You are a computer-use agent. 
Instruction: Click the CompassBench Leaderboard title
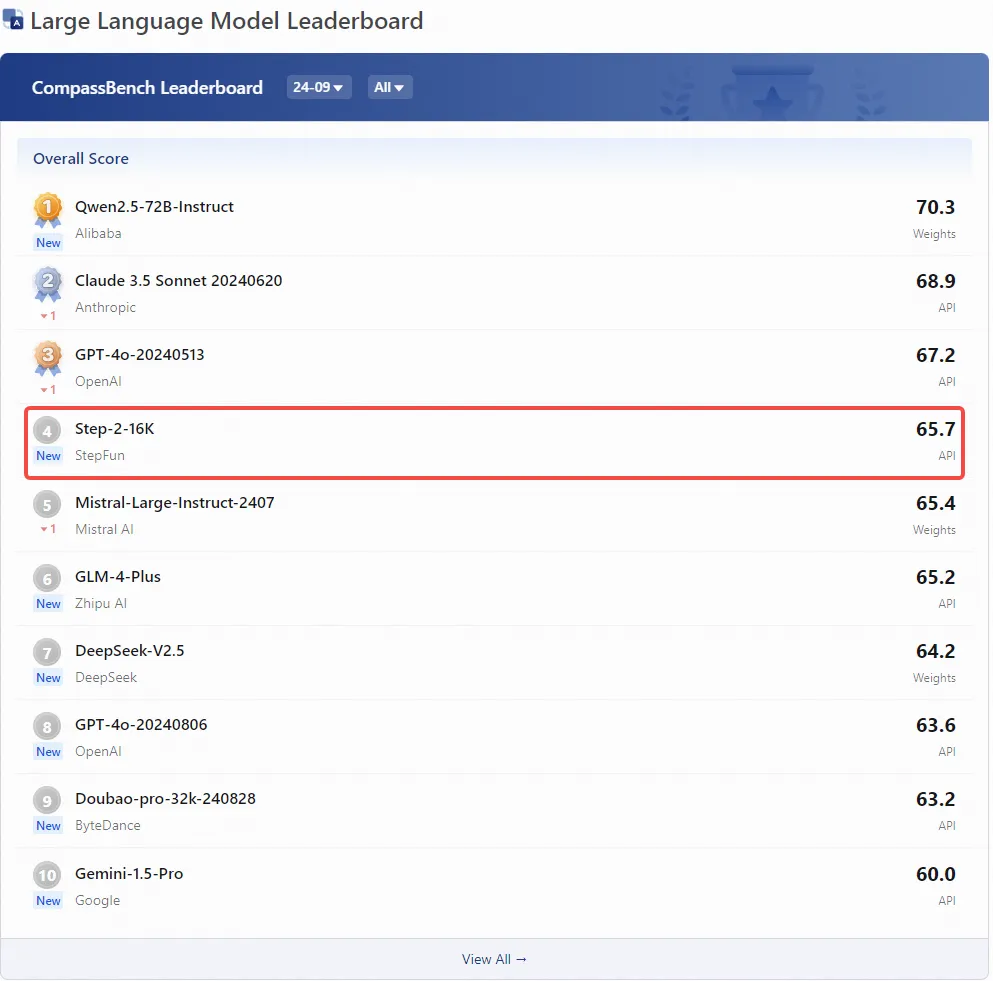click(147, 87)
